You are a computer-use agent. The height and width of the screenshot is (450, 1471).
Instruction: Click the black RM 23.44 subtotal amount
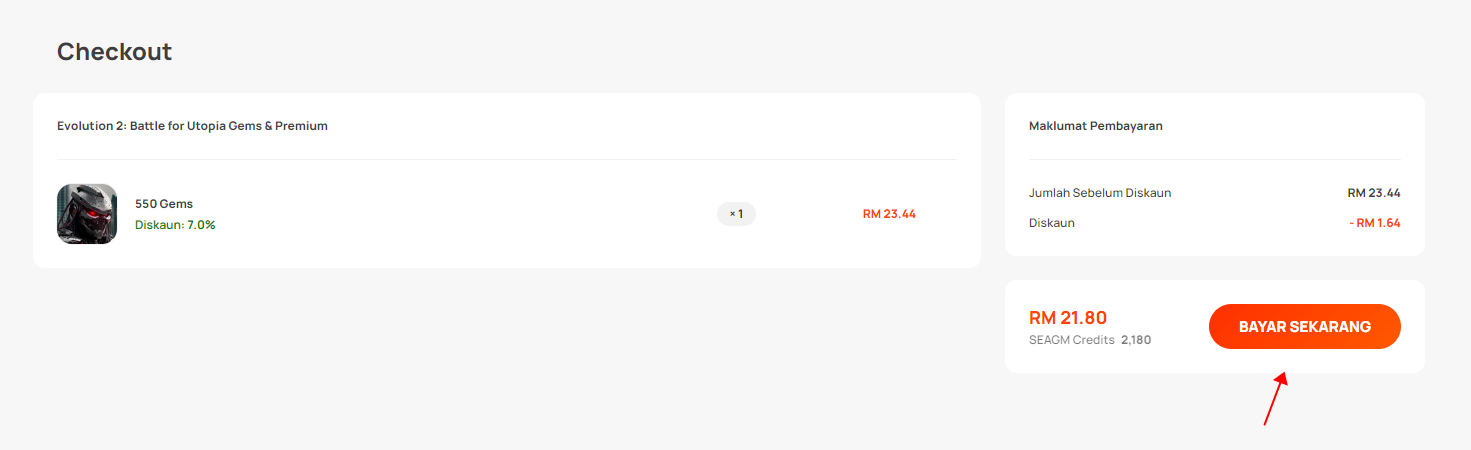point(1374,193)
